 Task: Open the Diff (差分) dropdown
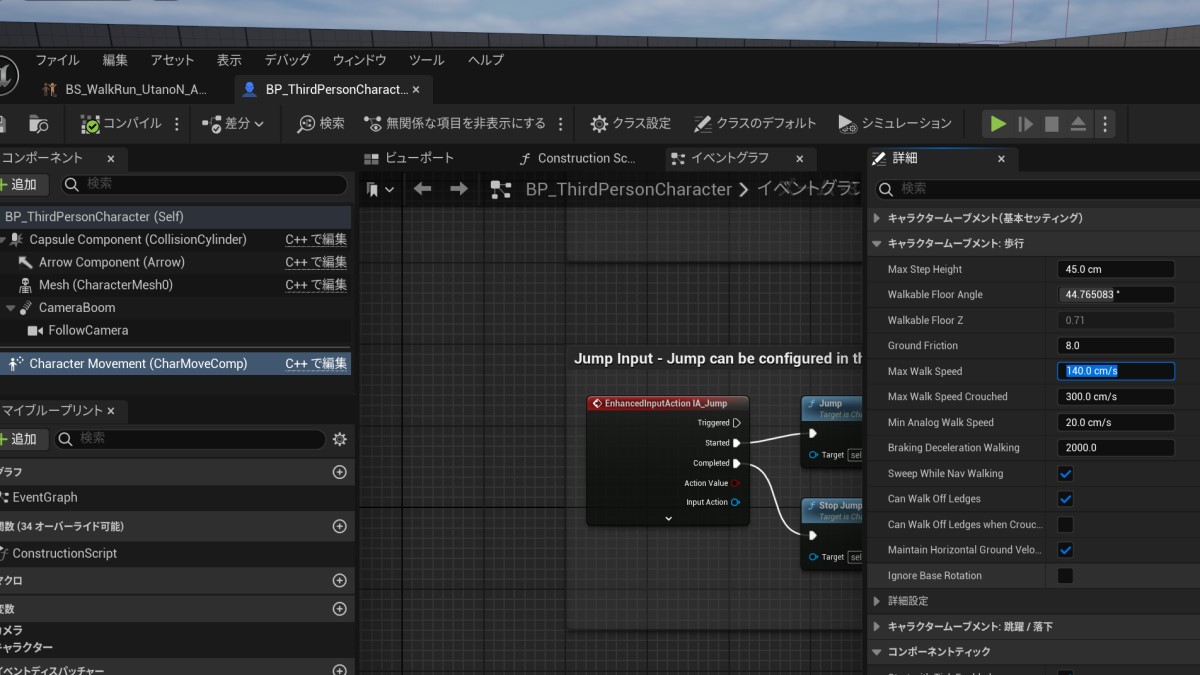[233, 124]
